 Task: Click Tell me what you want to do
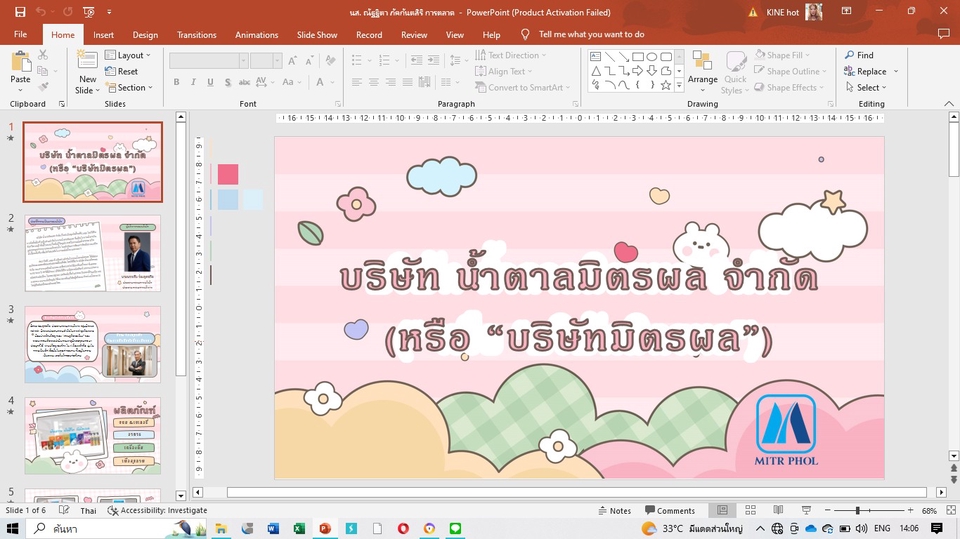coord(591,34)
